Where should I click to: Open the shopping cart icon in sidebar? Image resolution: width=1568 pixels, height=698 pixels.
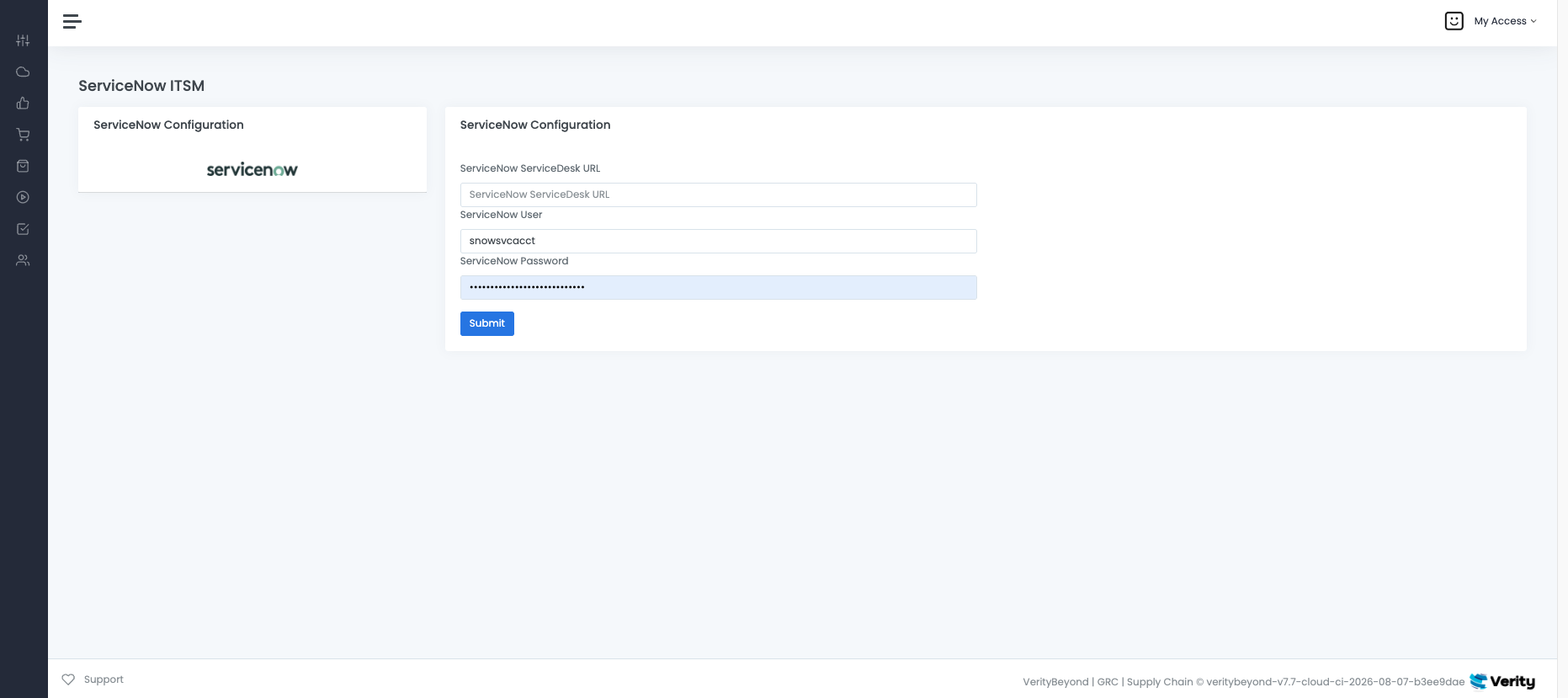pyautogui.click(x=23, y=135)
